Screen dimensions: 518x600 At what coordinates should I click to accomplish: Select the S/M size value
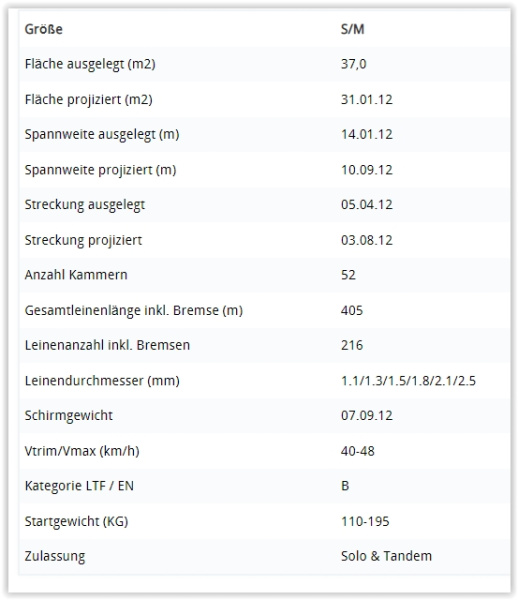pos(352,29)
